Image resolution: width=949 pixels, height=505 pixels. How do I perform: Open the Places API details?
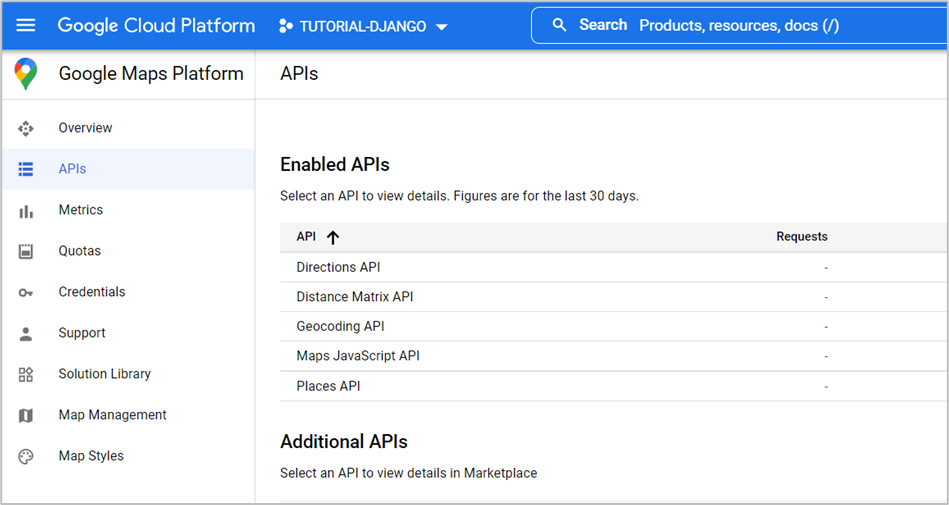[x=328, y=386]
